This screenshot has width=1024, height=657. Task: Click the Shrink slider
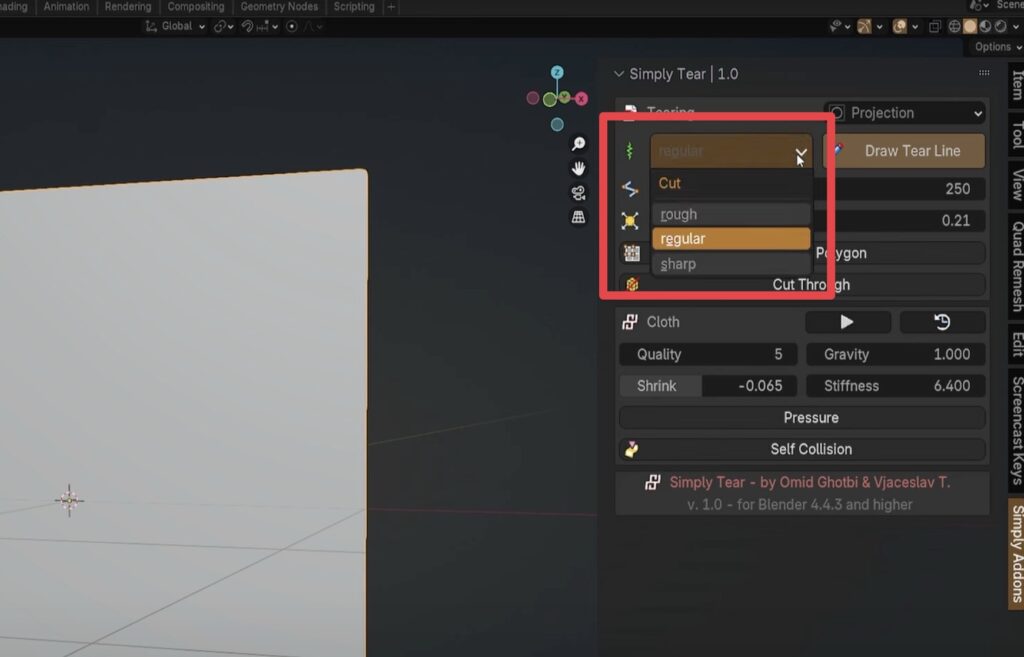point(708,386)
